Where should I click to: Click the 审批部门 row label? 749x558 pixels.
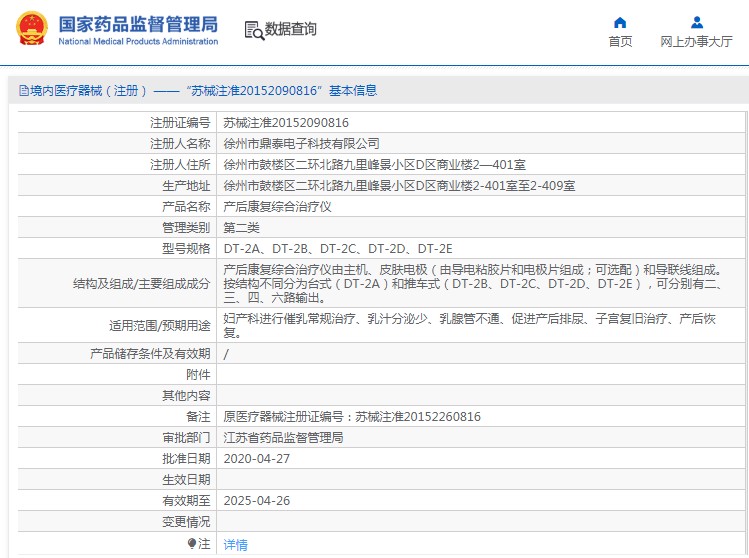click(186, 438)
